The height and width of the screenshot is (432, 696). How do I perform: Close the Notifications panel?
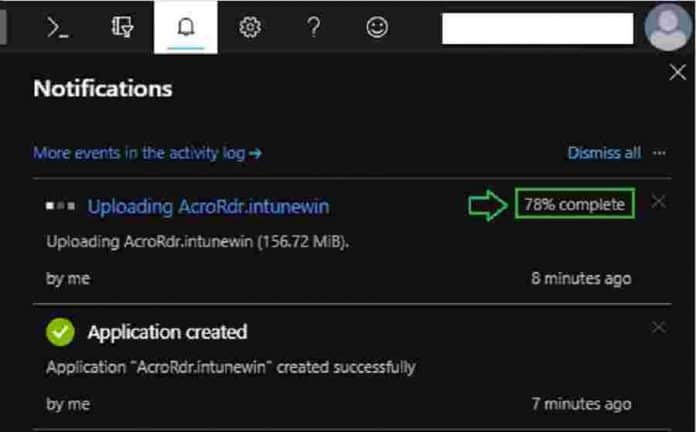point(677,72)
